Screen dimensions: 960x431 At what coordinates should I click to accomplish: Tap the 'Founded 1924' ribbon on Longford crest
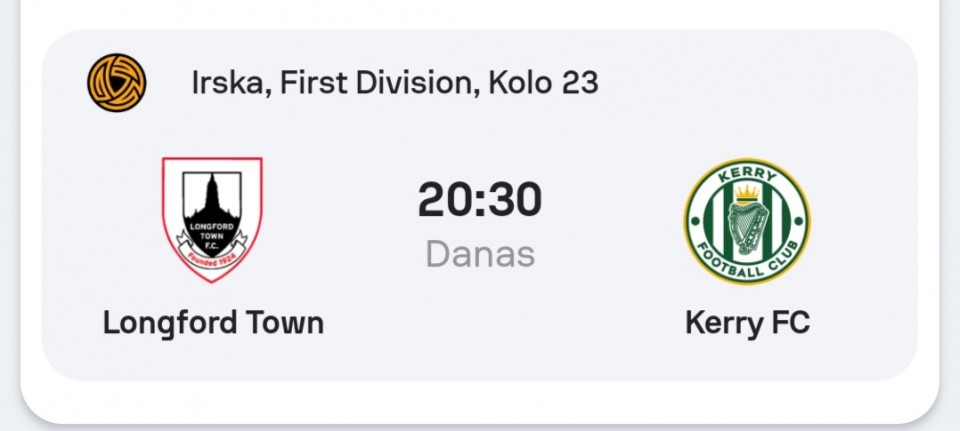click(x=212, y=253)
